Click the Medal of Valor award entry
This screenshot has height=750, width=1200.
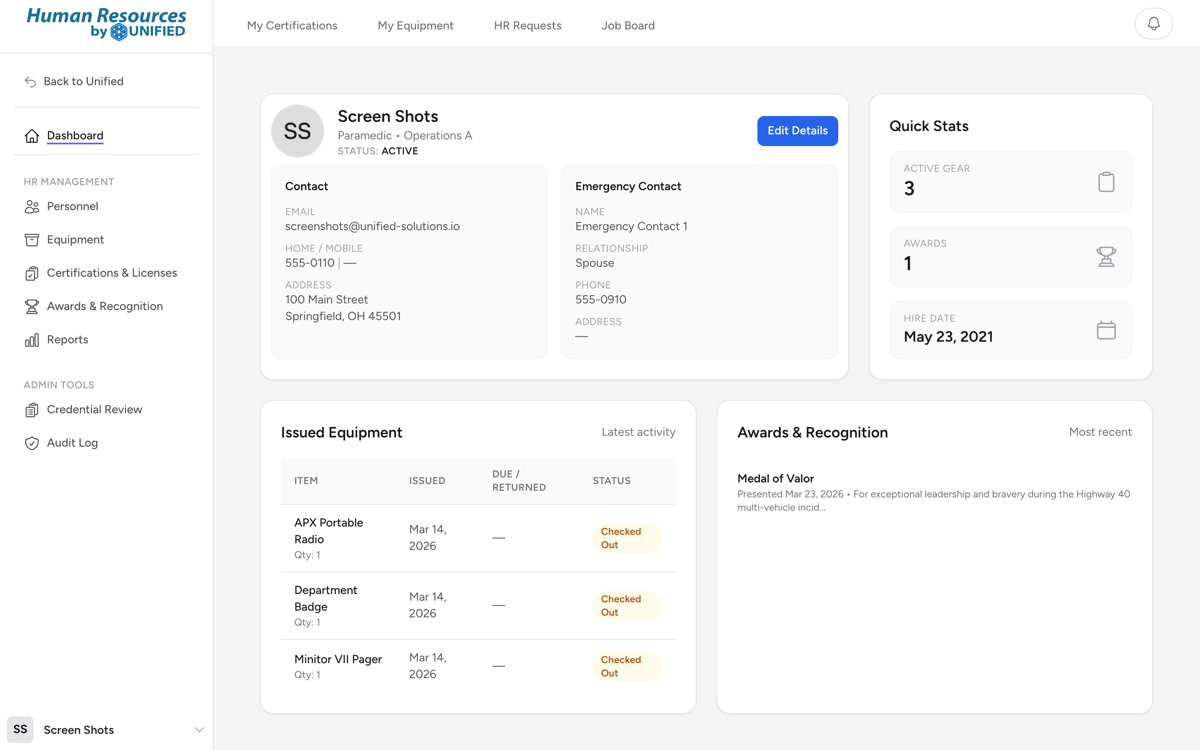coord(934,493)
